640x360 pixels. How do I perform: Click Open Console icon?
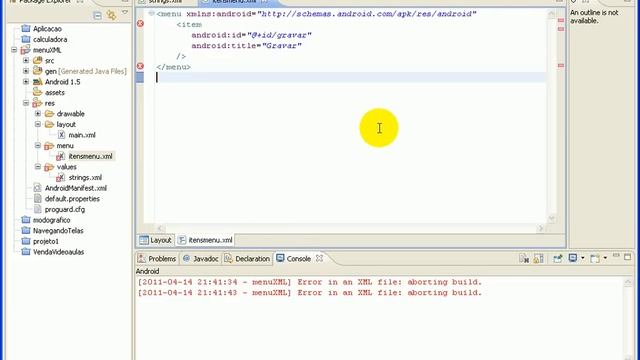click(595, 258)
